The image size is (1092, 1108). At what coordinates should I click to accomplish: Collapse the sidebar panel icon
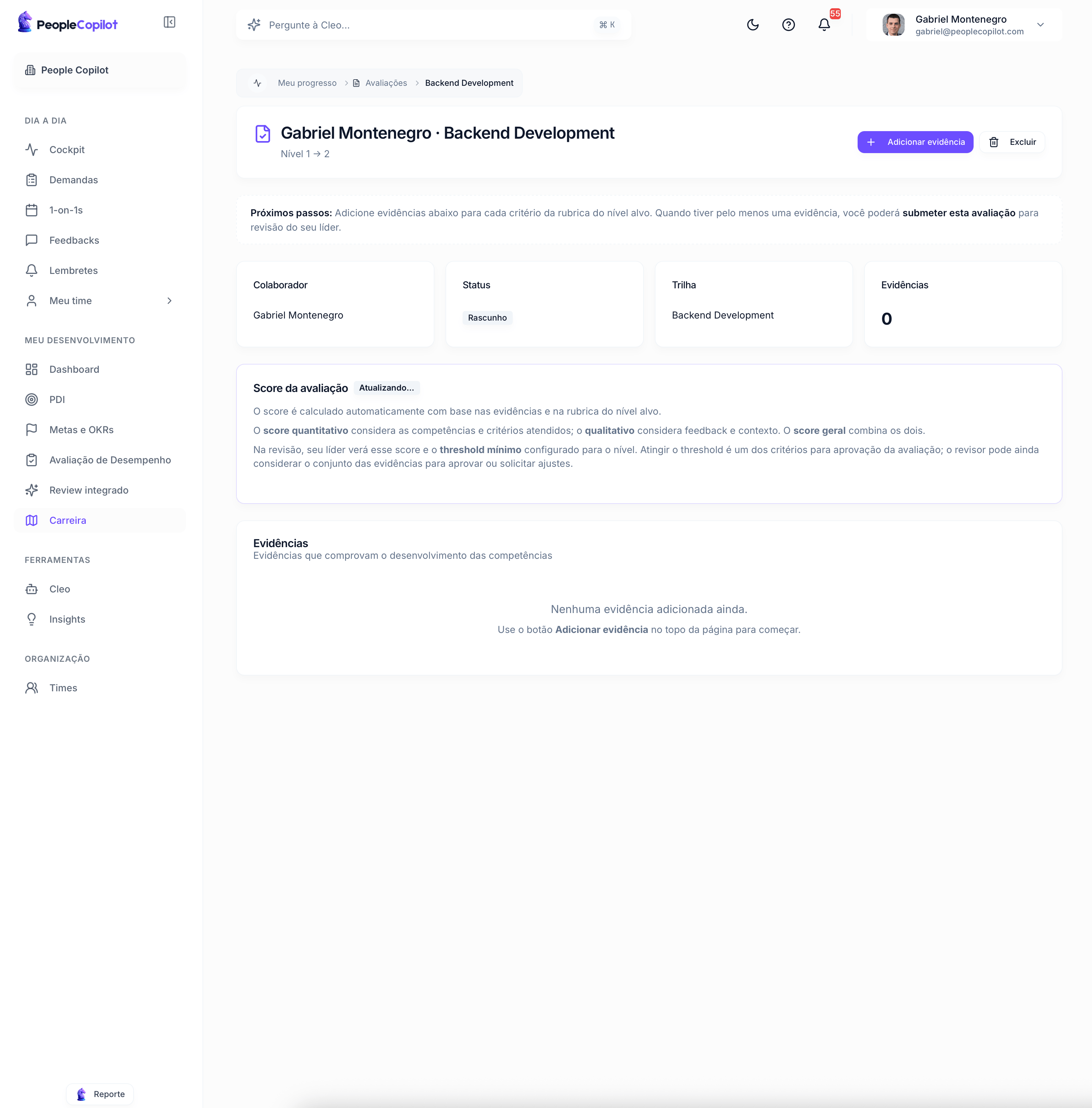[169, 22]
